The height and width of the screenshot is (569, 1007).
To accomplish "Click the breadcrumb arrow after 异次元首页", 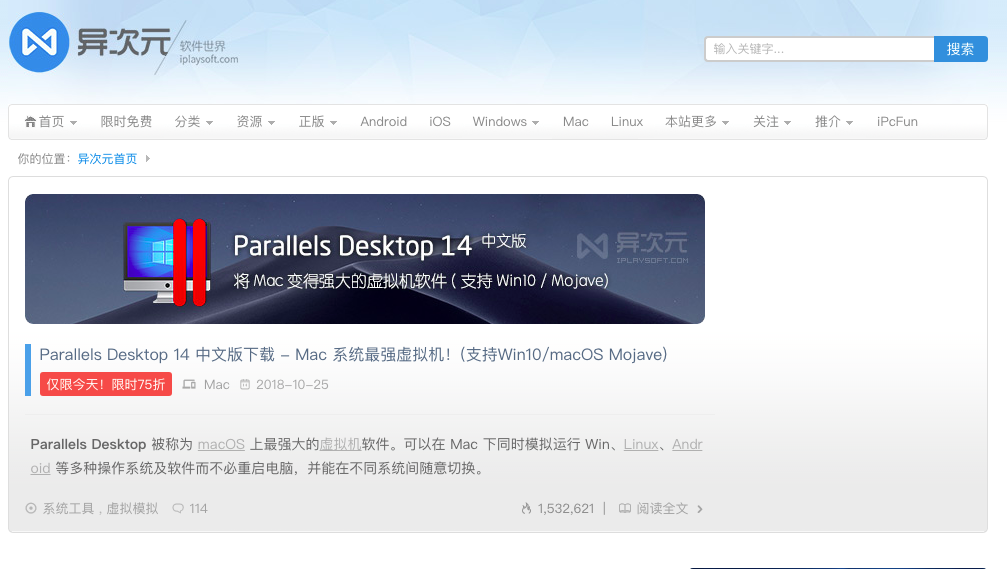I will click(x=148, y=158).
